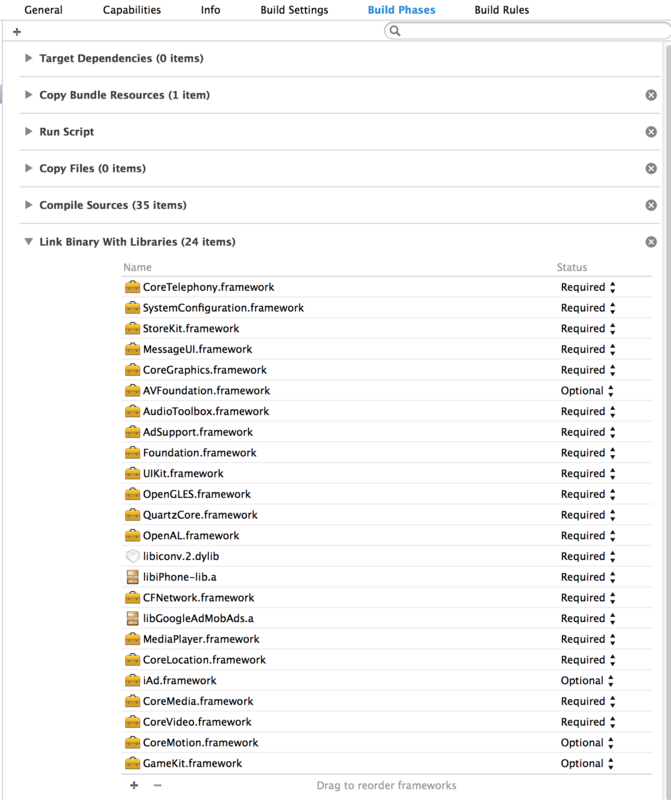The width and height of the screenshot is (671, 800).
Task: Change iAd.framework Optional status
Action: (587, 680)
